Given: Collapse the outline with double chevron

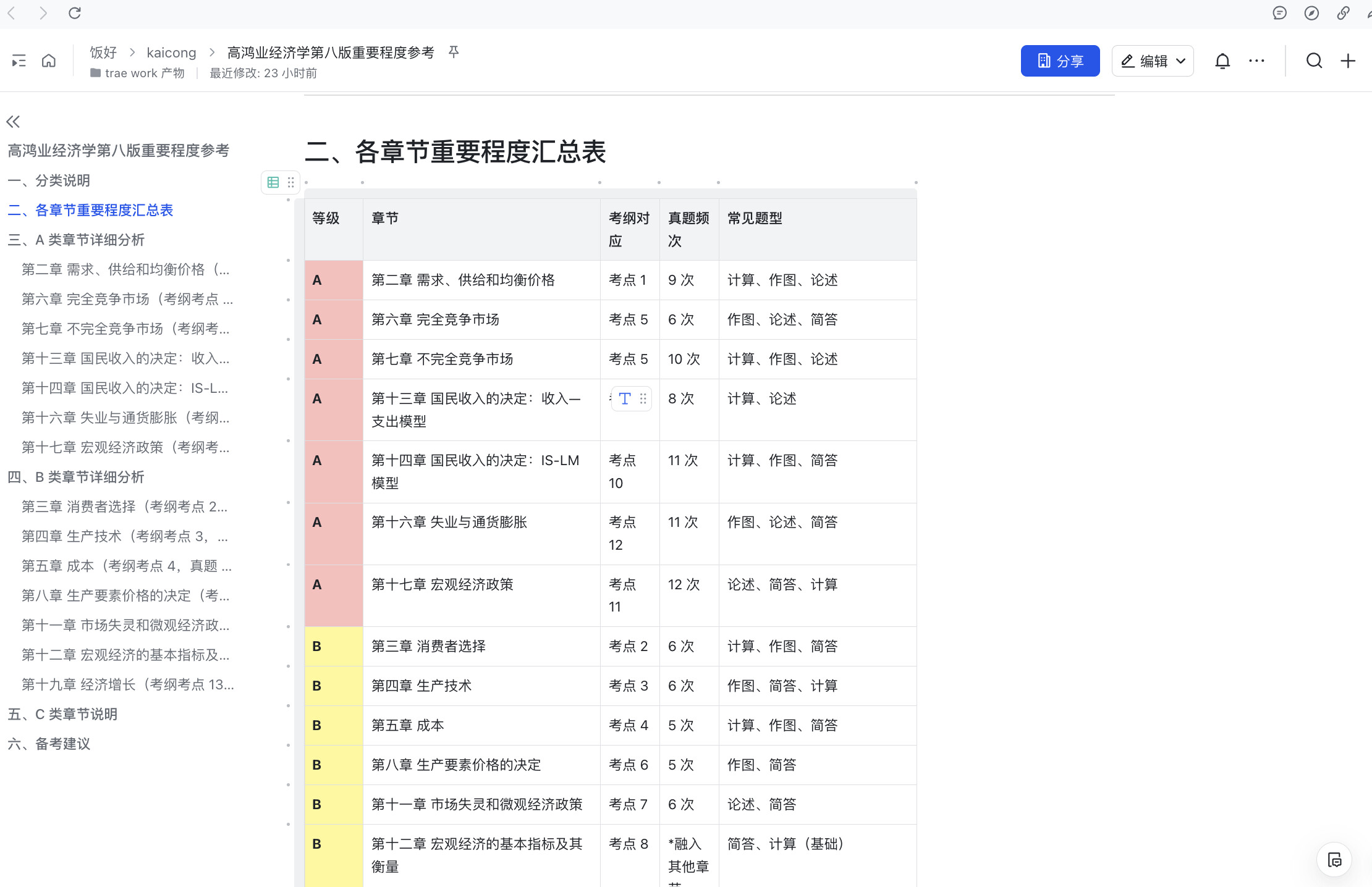Looking at the screenshot, I should (x=13, y=122).
